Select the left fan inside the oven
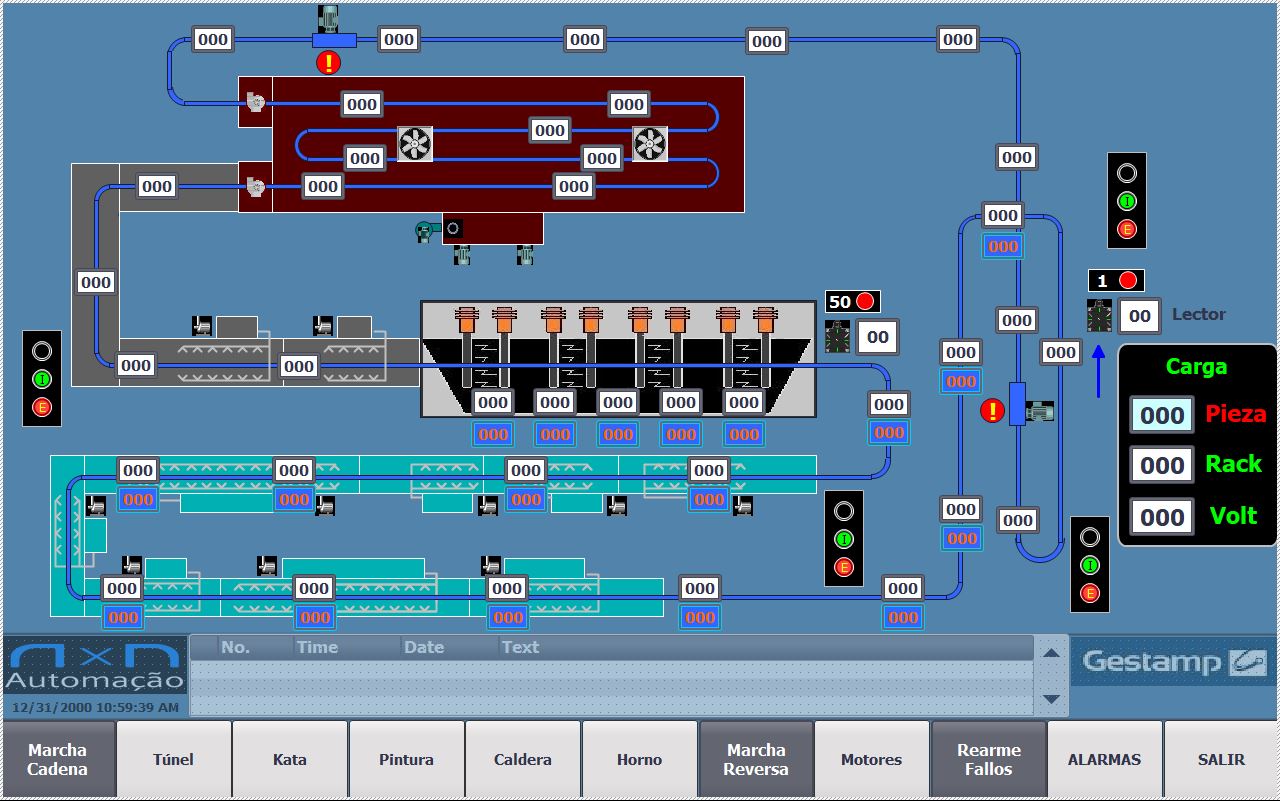Image resolution: width=1280 pixels, height=801 pixels. tap(414, 144)
